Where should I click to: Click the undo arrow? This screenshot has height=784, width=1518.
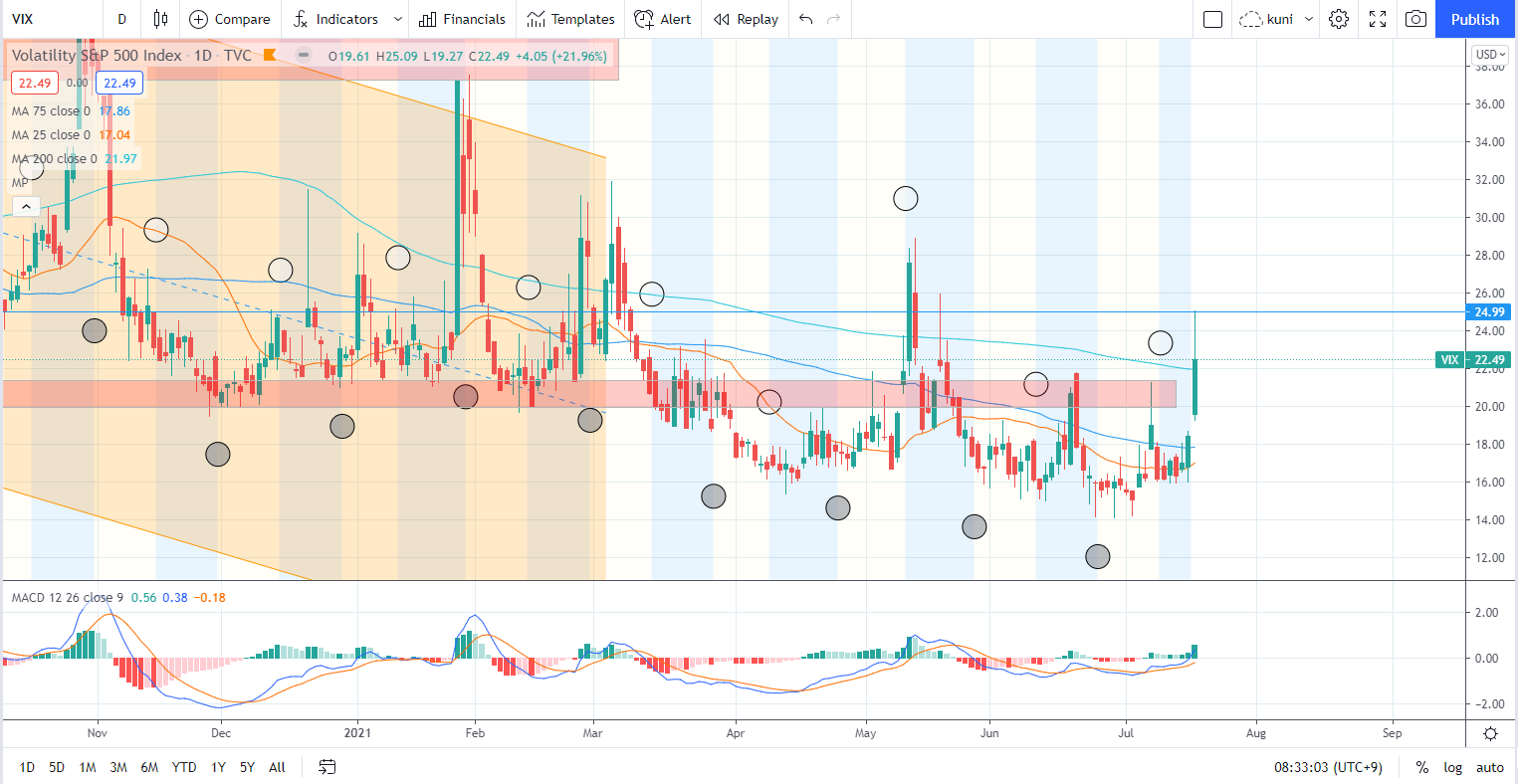tap(805, 19)
